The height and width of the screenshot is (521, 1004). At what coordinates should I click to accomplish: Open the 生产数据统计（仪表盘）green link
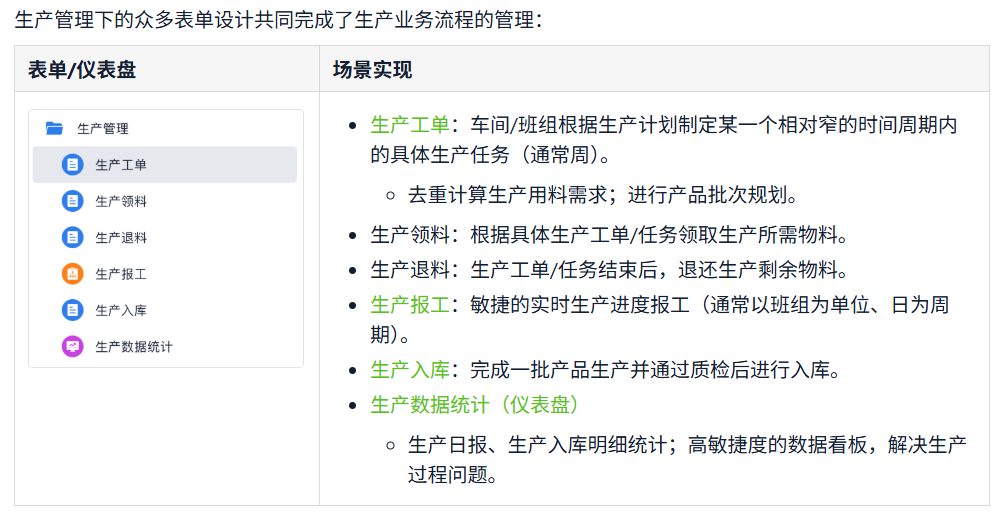475,405
